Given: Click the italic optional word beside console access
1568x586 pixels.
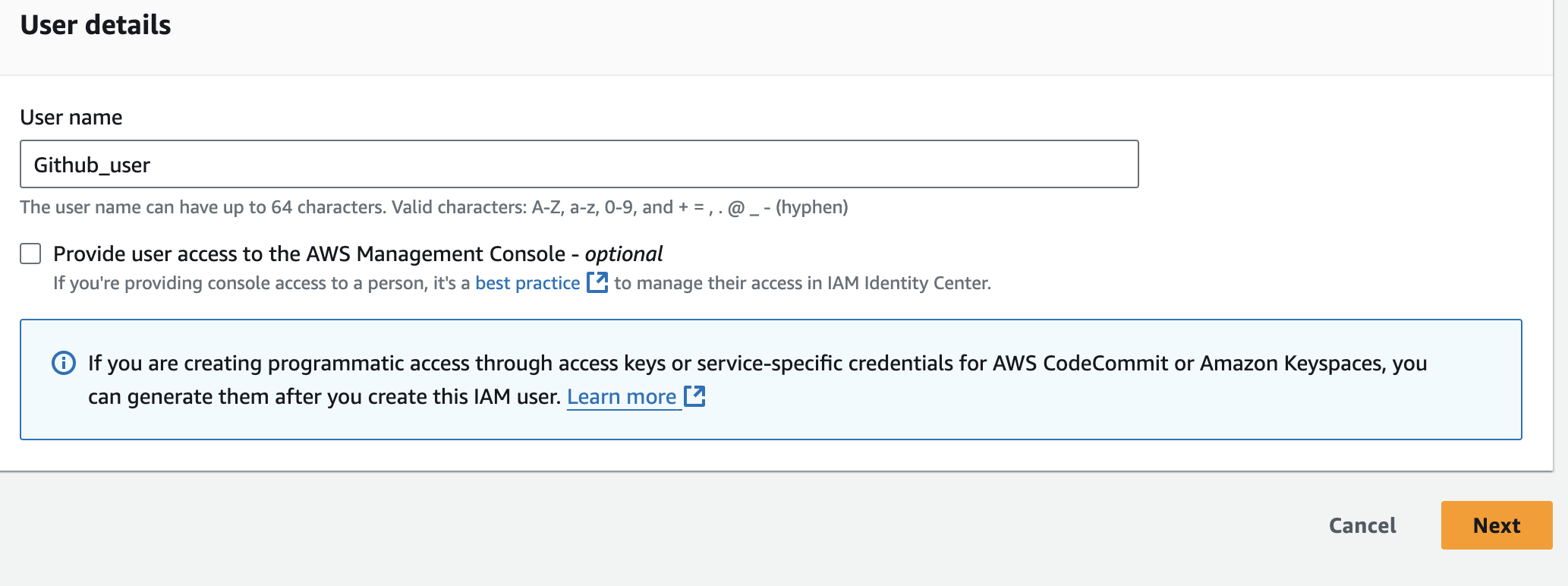Looking at the screenshot, I should 624,254.
